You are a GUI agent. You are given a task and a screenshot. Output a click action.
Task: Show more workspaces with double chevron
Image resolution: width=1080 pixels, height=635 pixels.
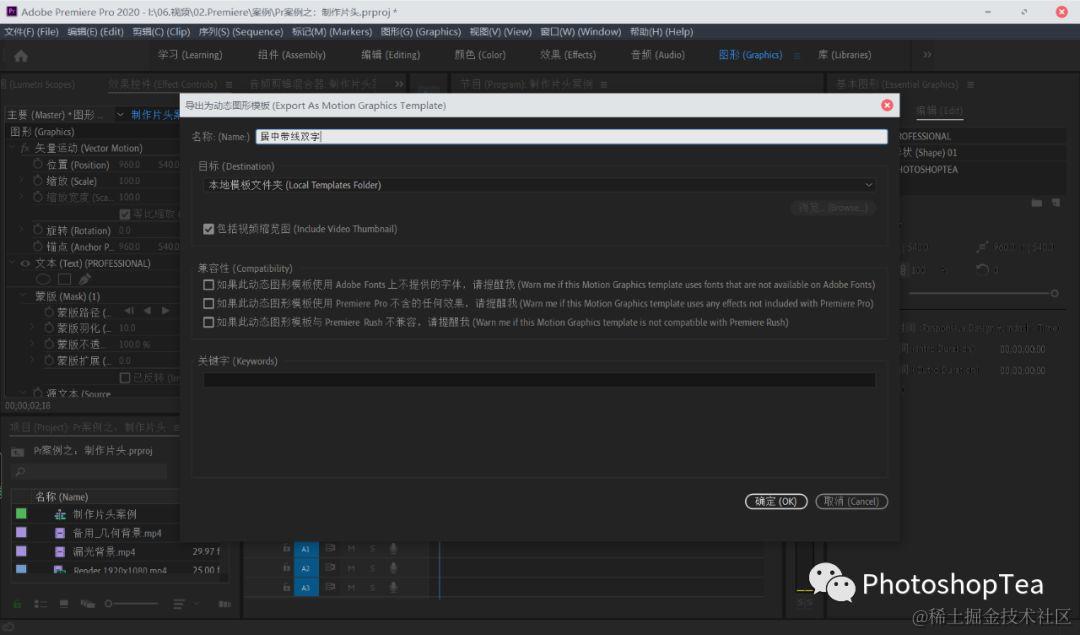tap(927, 54)
